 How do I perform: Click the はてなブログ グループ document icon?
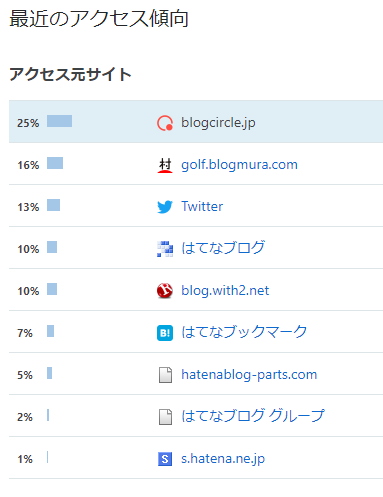(165, 417)
